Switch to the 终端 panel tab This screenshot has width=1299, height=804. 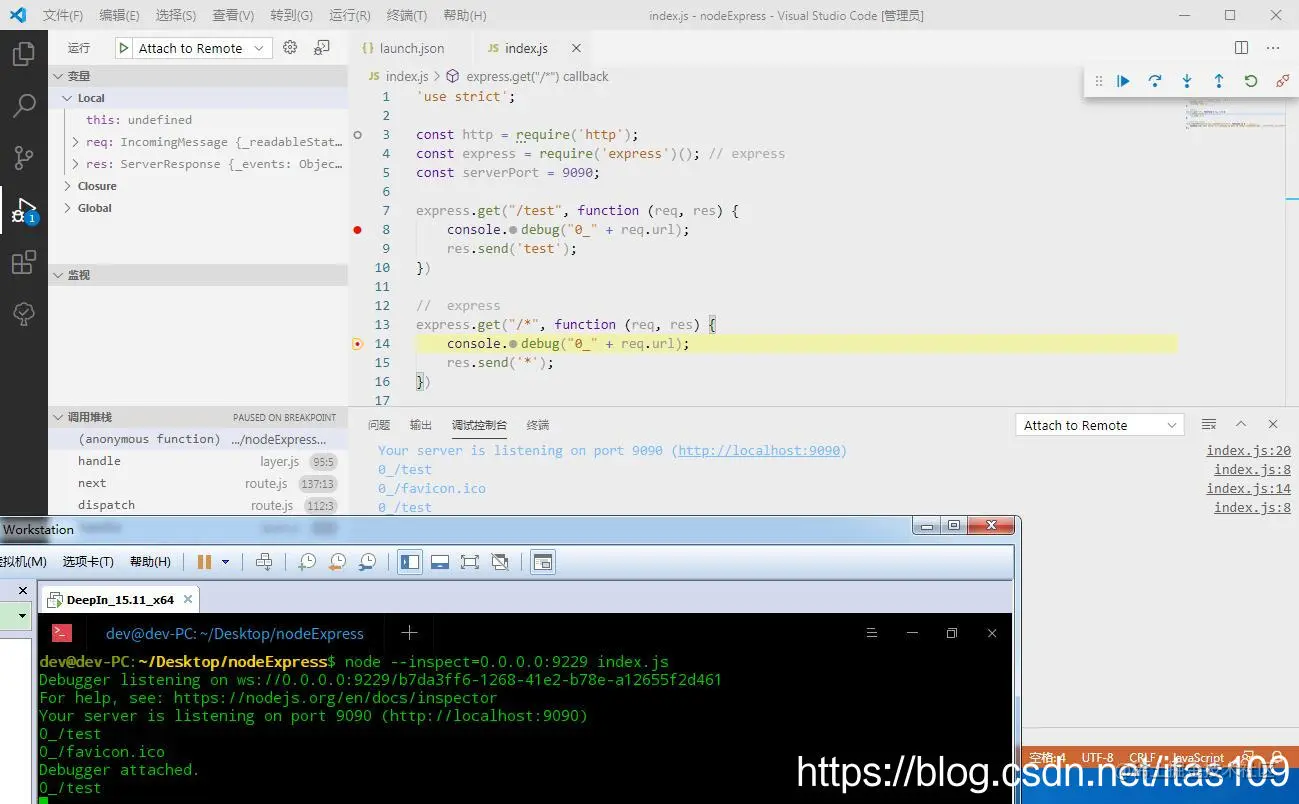[538, 425]
